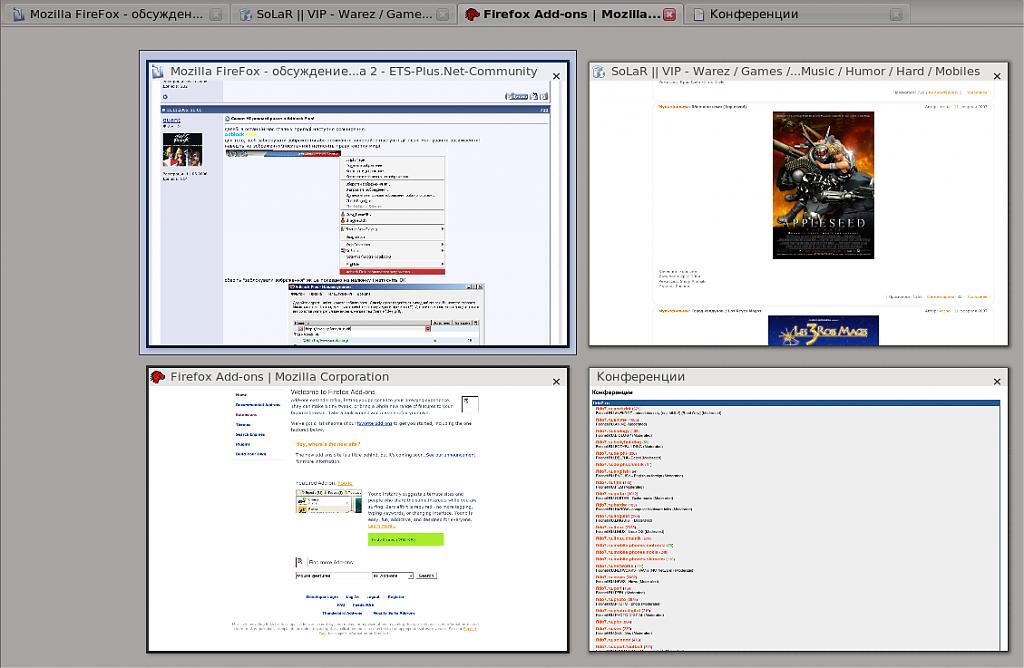Screen dimensions: 1024x668
Task: Click the red Firefox Add-ons tab favicon
Action: click(x=471, y=14)
